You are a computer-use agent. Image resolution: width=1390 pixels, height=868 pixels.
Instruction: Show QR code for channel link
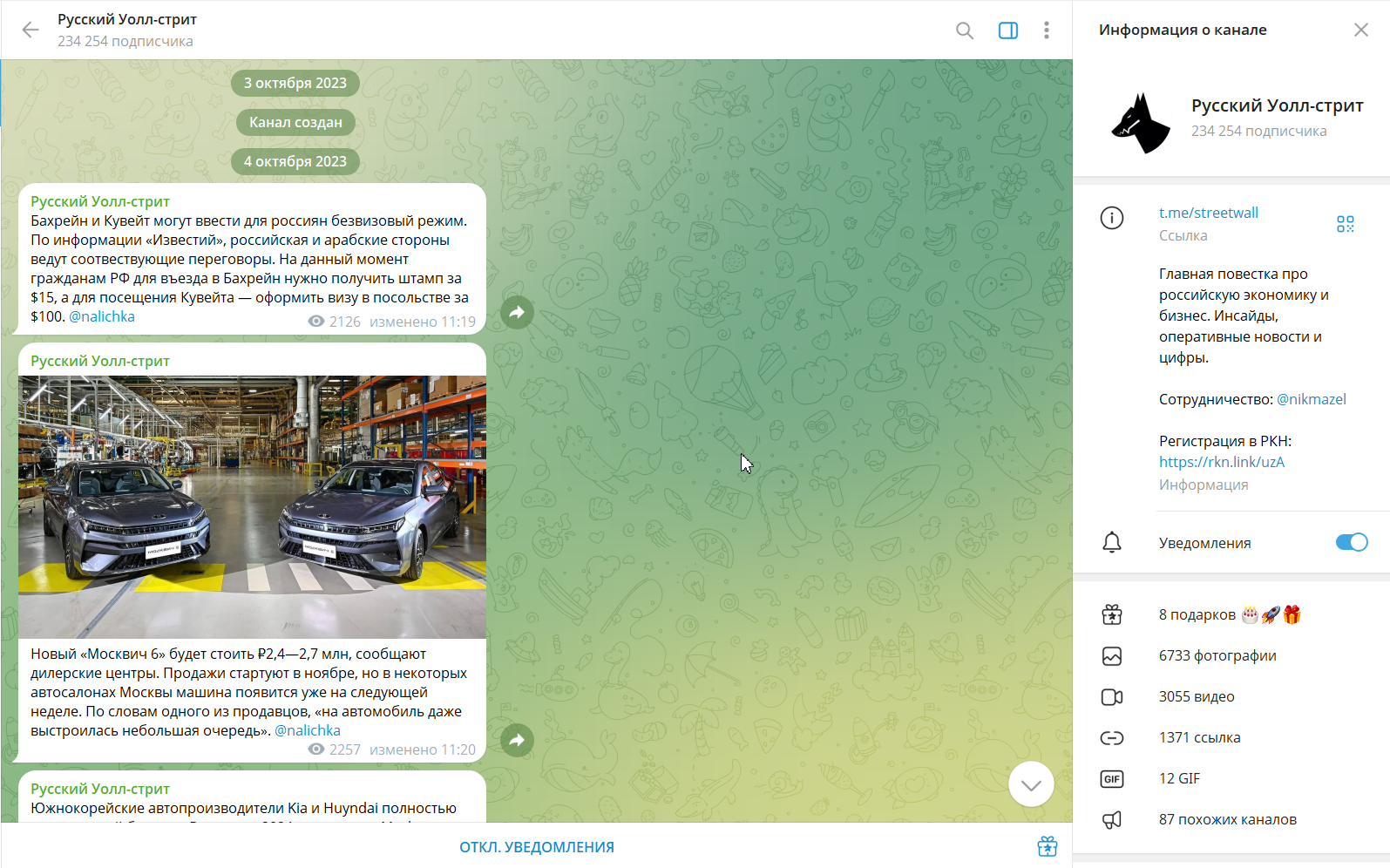click(1345, 224)
